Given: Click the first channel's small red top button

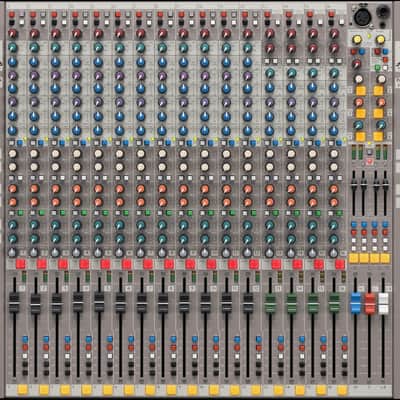Looking at the screenshot, I should tap(12, 15).
